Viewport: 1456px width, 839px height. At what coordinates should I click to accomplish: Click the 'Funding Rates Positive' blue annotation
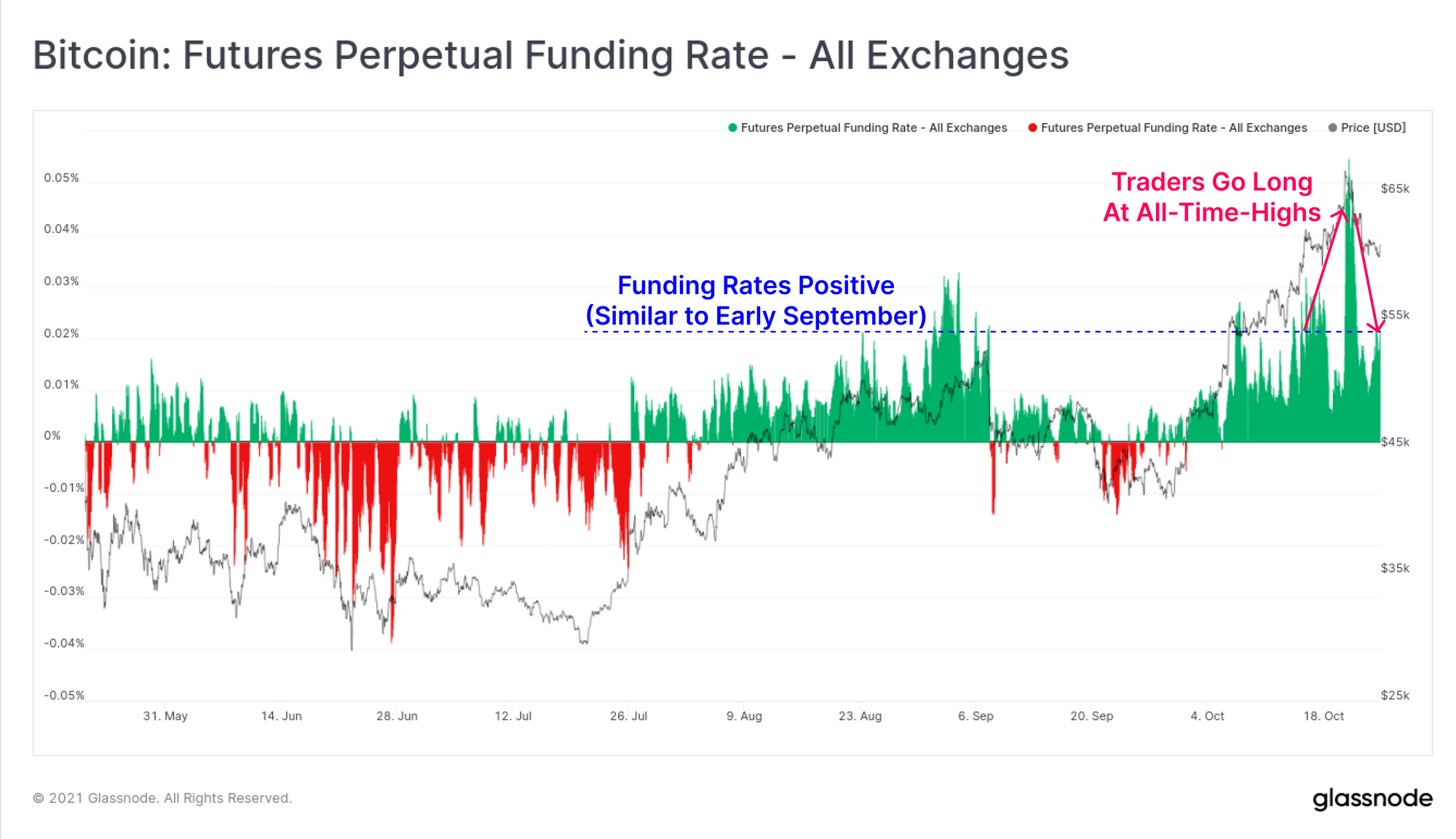click(756, 301)
